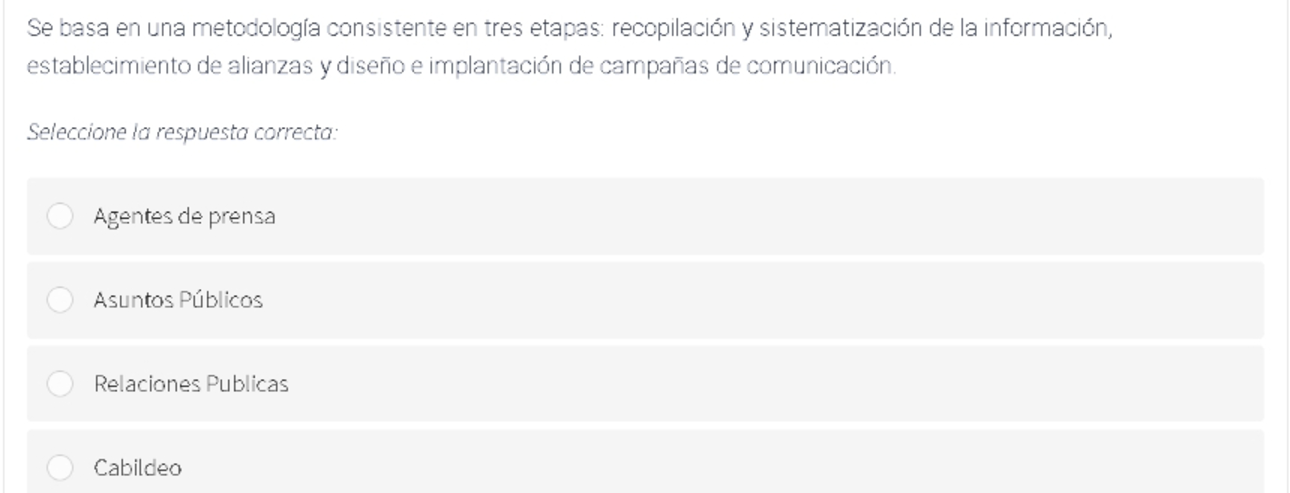Click blank area of Agentes de prensa row
Viewport: 1290px width, 493px height.
(770, 216)
